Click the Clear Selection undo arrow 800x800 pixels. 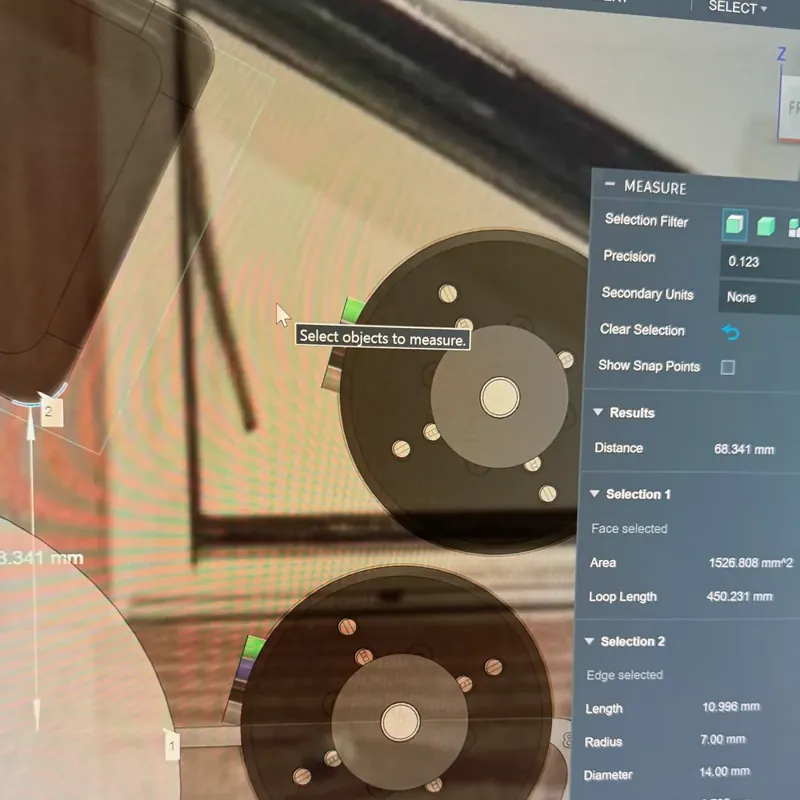[x=731, y=332]
